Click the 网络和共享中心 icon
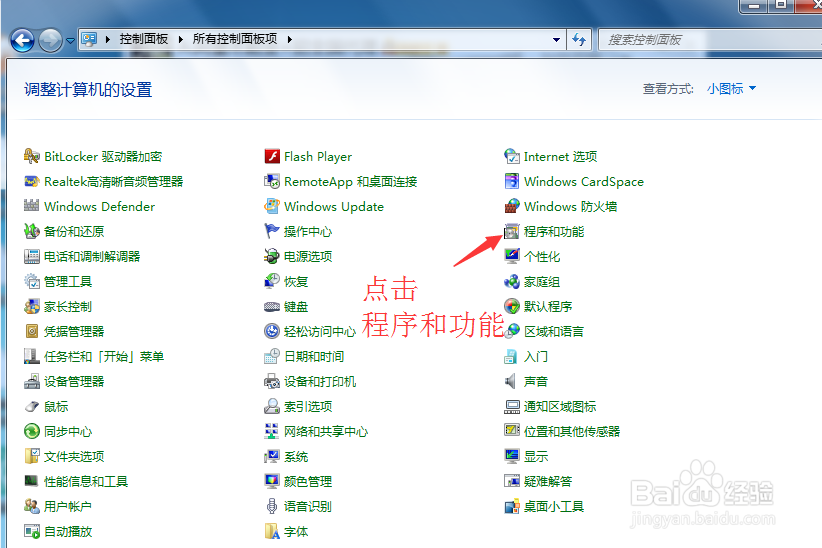Image resolution: width=822 pixels, height=548 pixels. click(272, 432)
